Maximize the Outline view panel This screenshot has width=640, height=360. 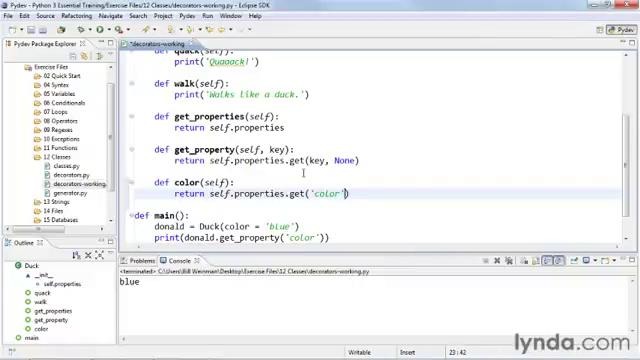(111, 242)
